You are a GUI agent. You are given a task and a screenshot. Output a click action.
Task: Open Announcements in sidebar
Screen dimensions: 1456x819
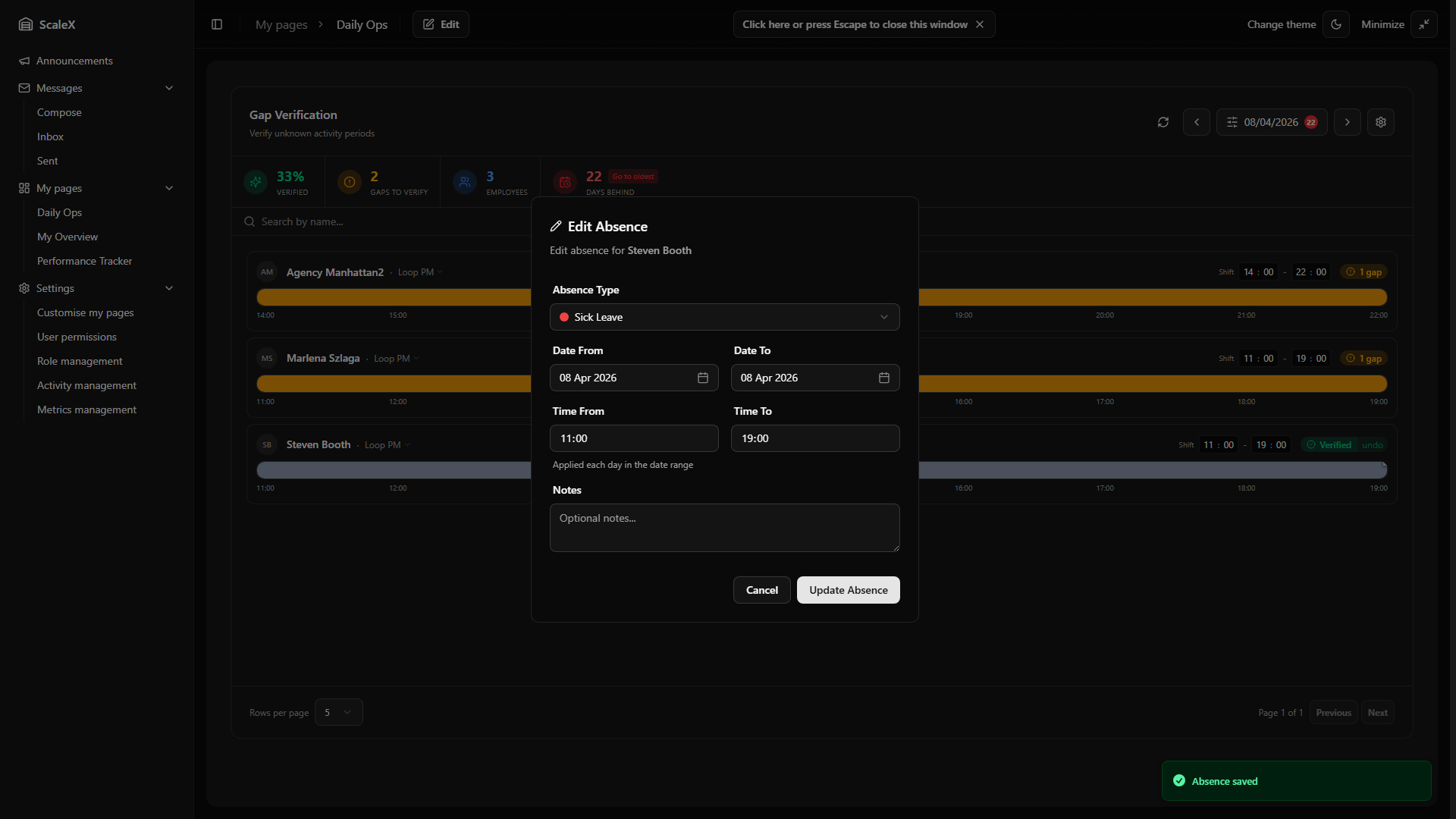[x=74, y=61]
